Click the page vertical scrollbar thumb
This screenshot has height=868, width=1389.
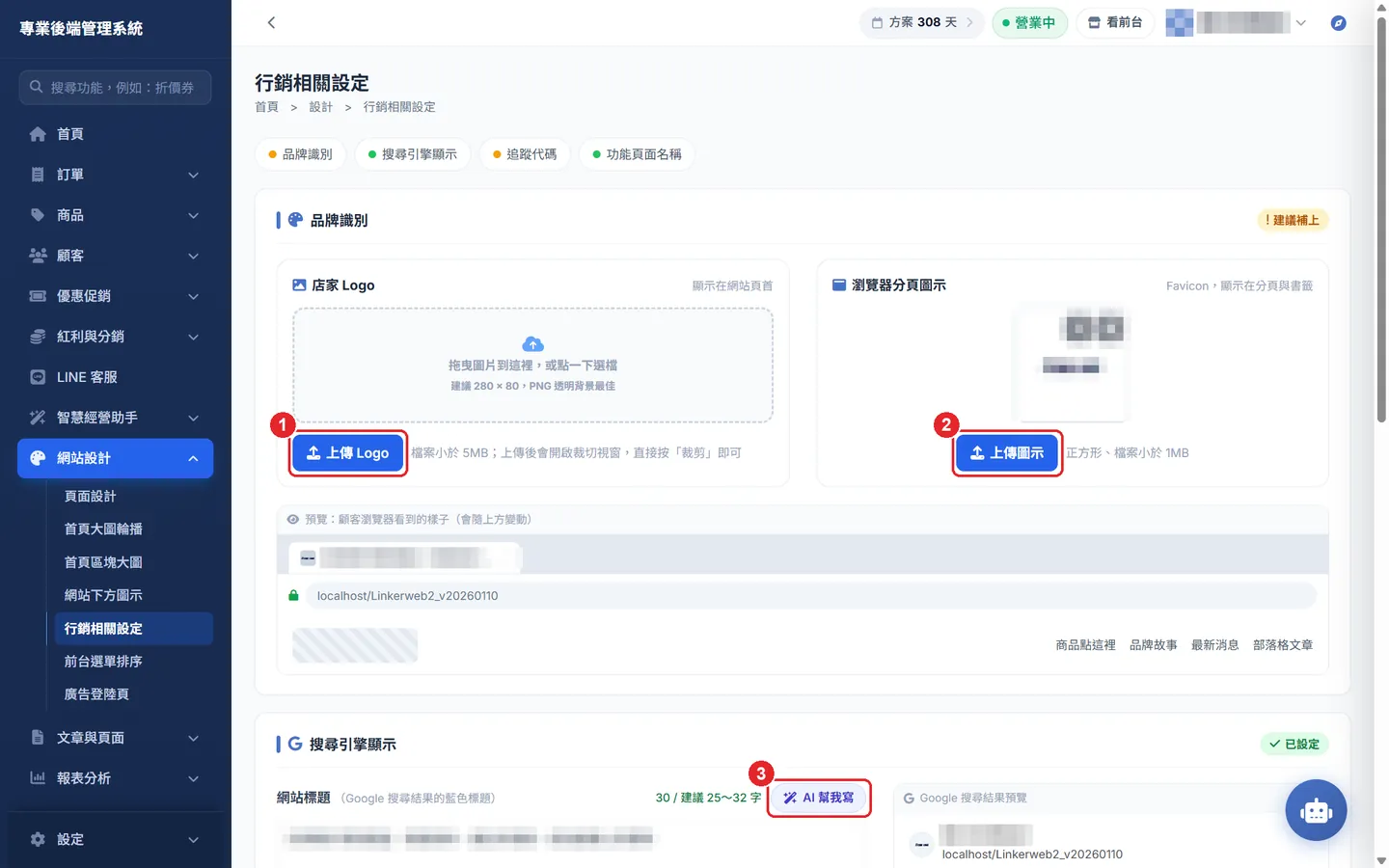(1381, 221)
